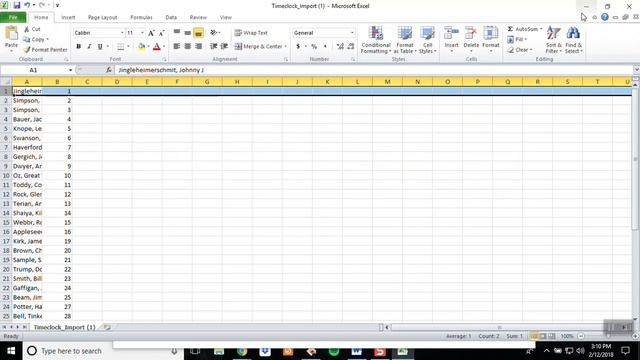Switch to the Data tab
The height and width of the screenshot is (360, 640).
(x=171, y=18)
